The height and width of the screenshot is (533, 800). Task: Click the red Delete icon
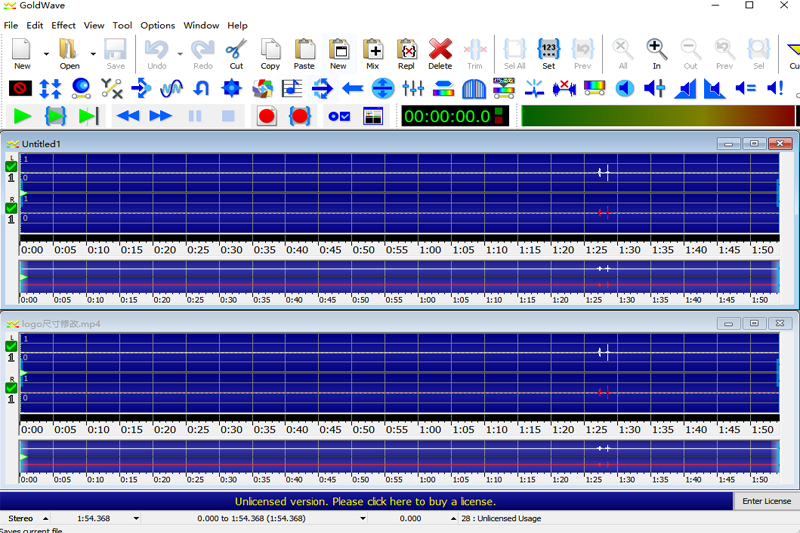click(440, 49)
